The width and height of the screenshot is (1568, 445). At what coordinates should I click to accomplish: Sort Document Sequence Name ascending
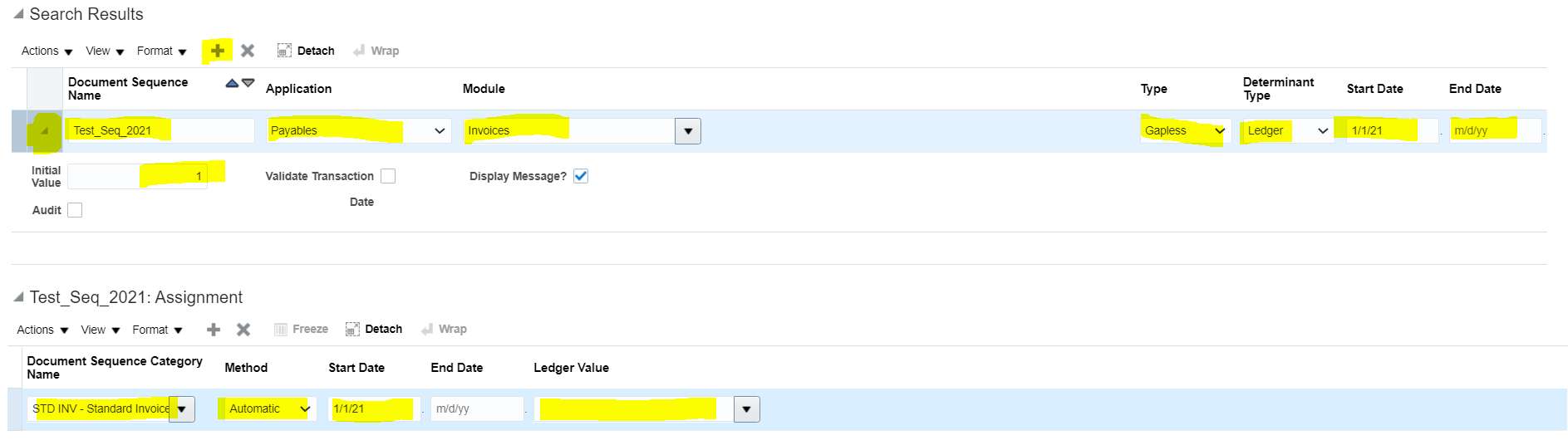tap(232, 83)
